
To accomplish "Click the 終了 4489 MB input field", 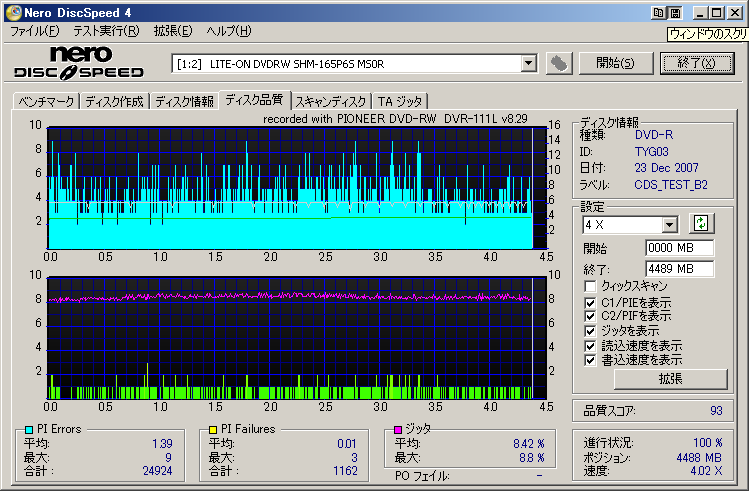I will tap(680, 269).
